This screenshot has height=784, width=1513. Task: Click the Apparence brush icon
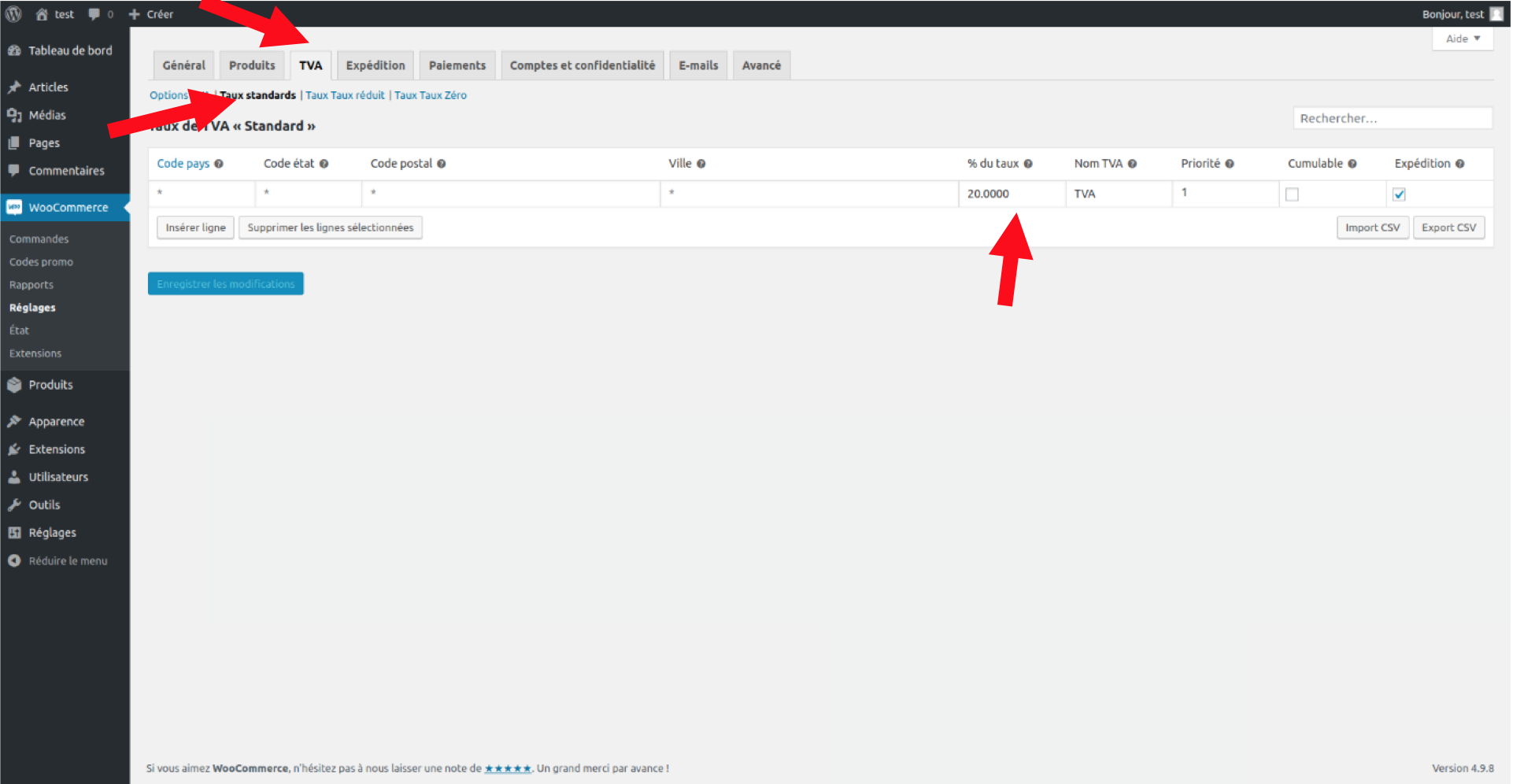point(14,421)
